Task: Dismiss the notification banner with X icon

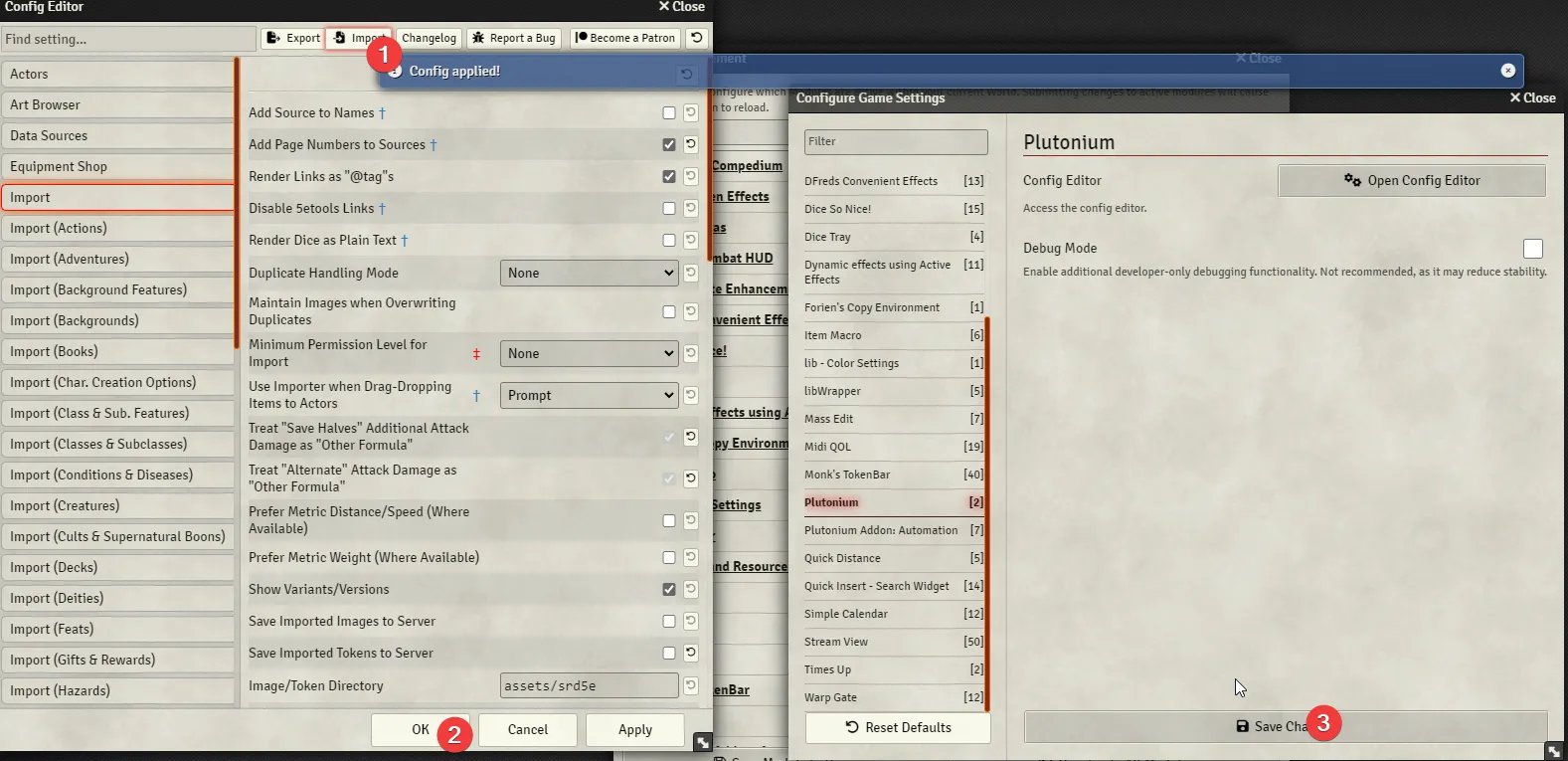Action: click(1507, 71)
